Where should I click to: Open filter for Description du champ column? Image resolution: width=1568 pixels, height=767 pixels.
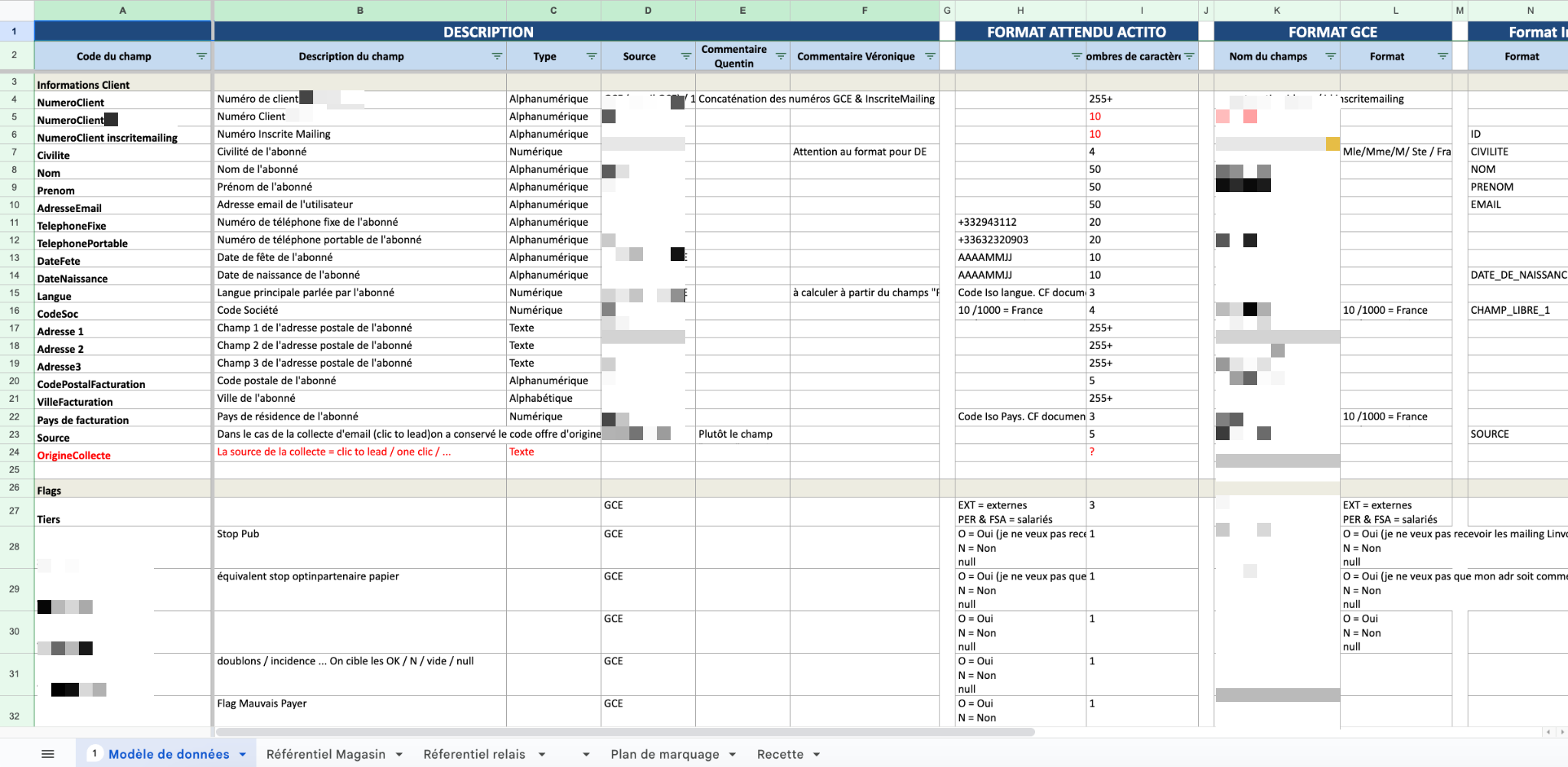pos(497,57)
